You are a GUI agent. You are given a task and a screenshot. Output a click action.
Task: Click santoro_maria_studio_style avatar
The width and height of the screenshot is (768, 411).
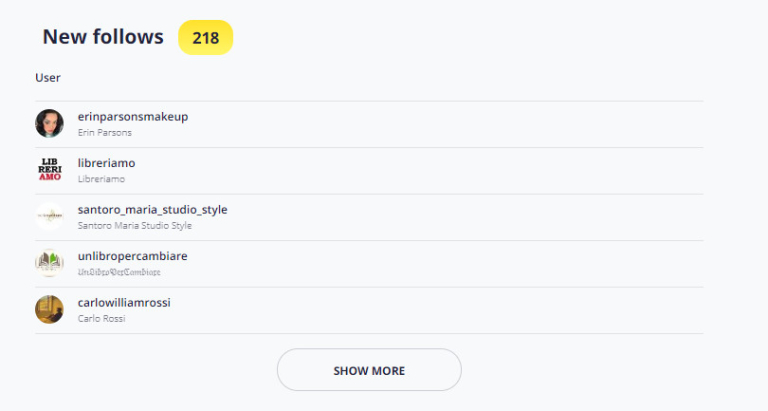coord(49,217)
